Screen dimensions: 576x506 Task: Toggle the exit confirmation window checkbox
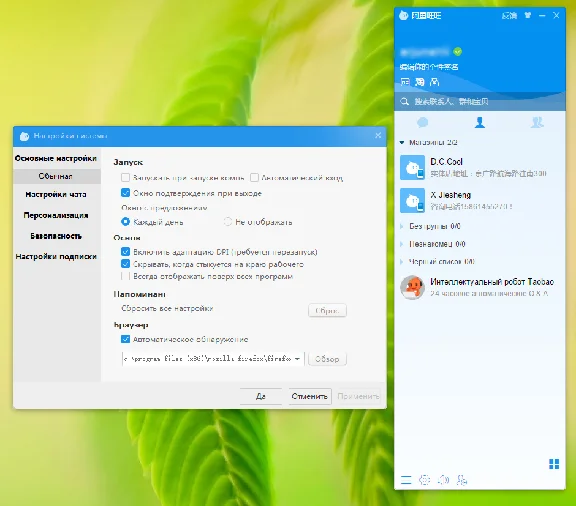coord(125,193)
